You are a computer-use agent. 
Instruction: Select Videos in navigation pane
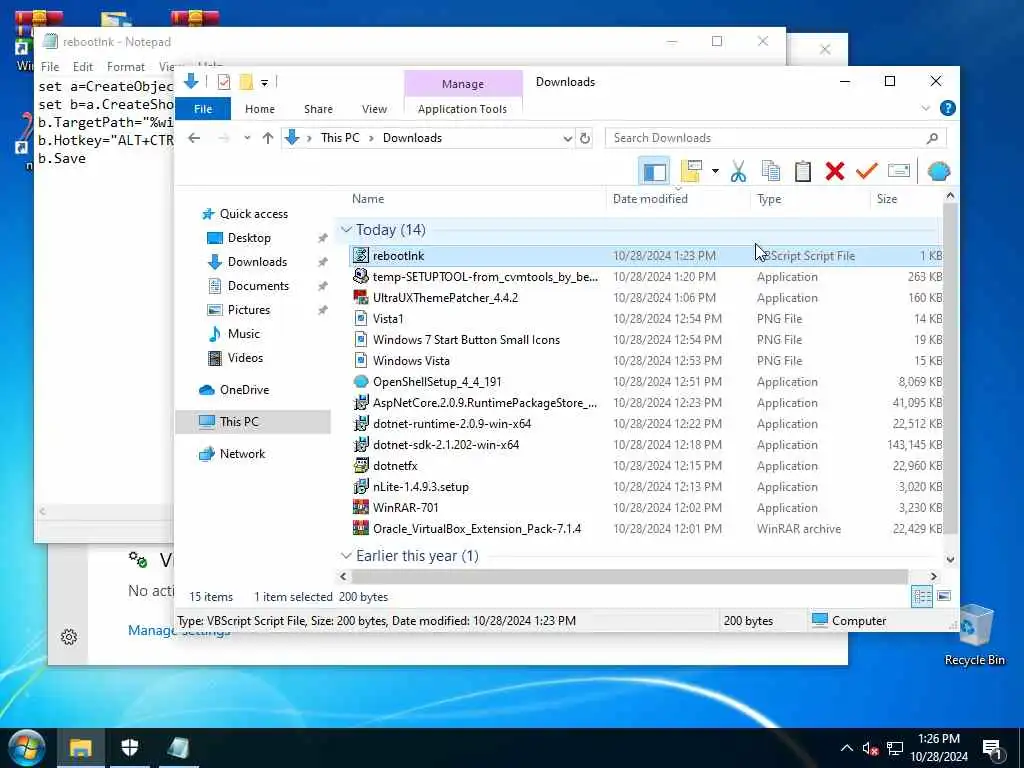coord(245,358)
